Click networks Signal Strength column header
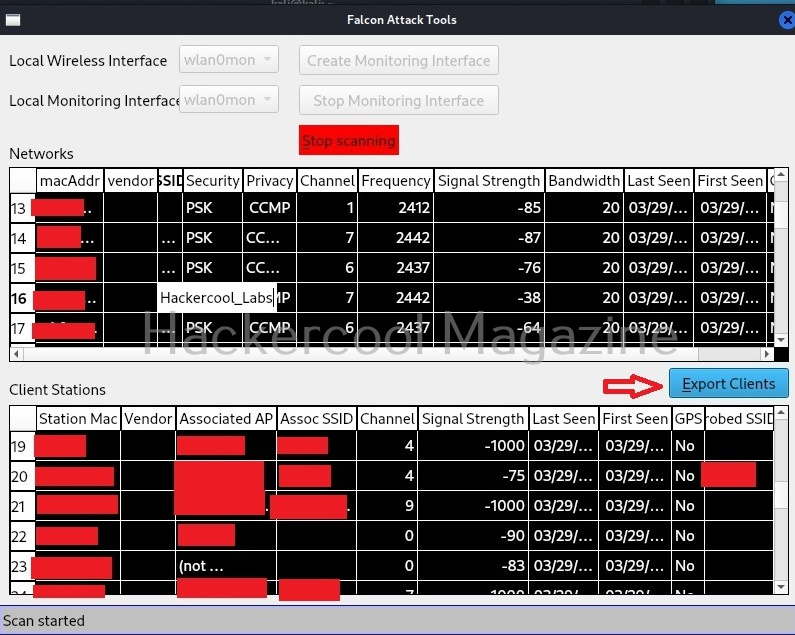Image resolution: width=795 pixels, height=635 pixels. (x=489, y=181)
